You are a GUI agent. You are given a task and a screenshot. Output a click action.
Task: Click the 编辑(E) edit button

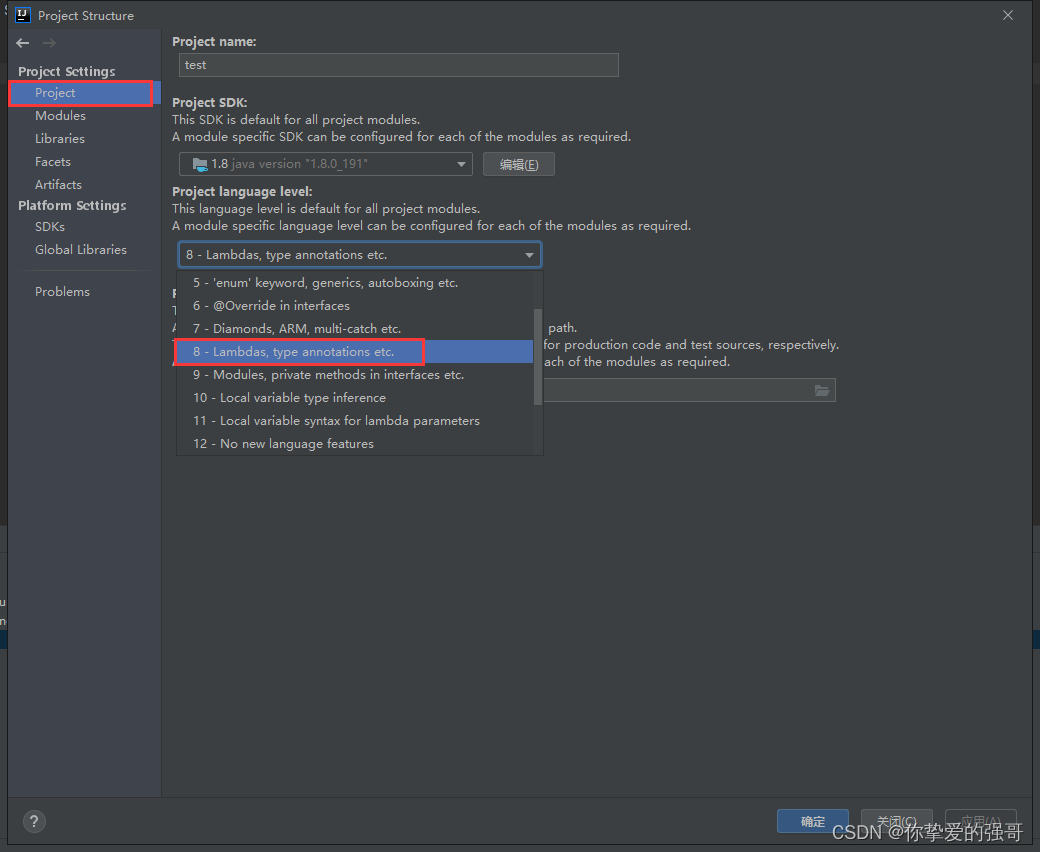519,164
